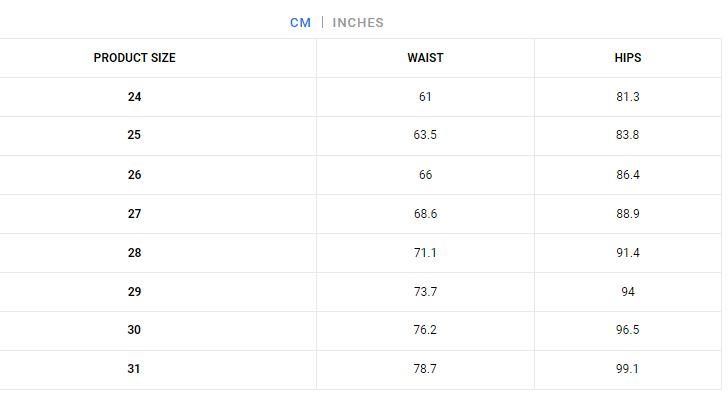Click the hips value 81.3
The height and width of the screenshot is (393, 728).
[628, 97]
